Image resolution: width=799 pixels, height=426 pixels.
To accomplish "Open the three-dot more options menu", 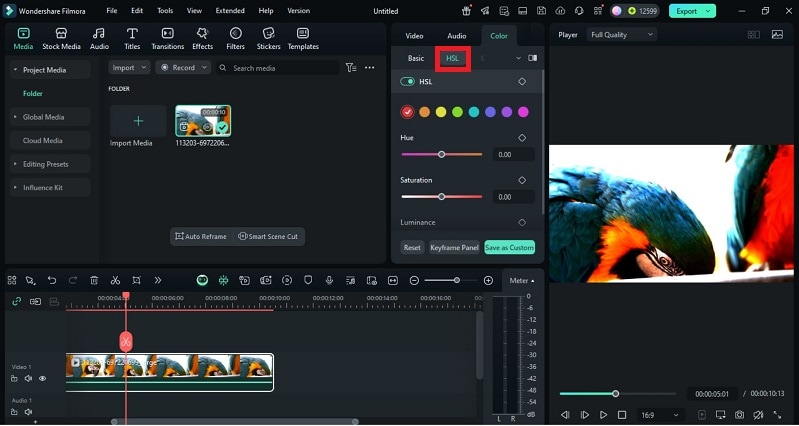I will tap(370, 68).
